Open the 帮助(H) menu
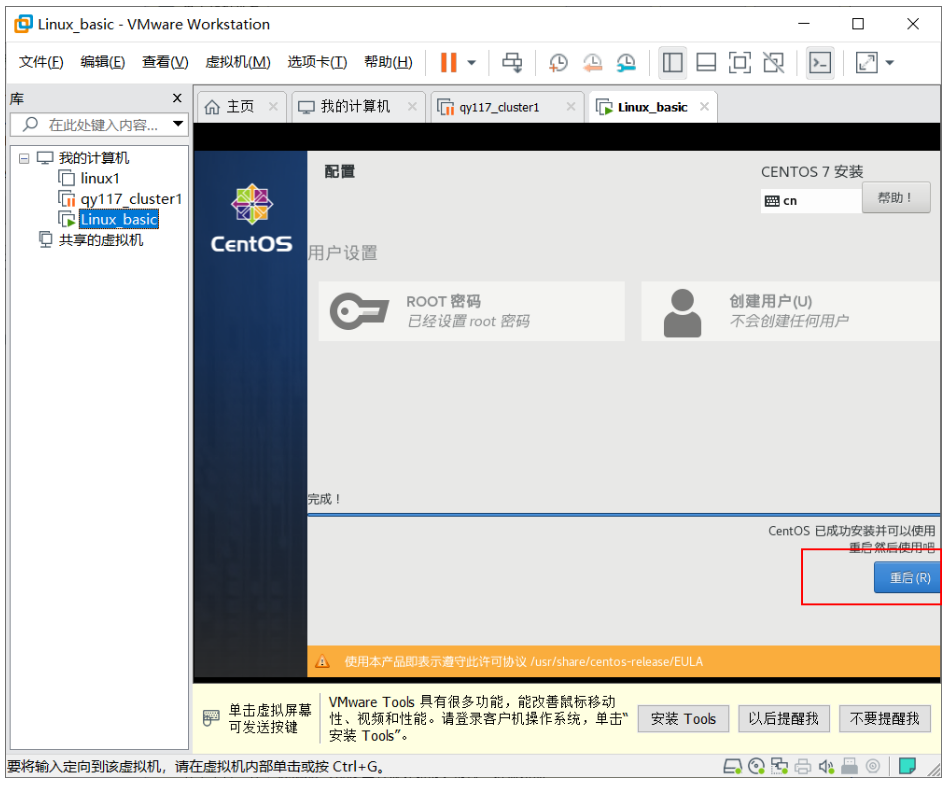Screen dimensions: 949x788 (x=388, y=62)
